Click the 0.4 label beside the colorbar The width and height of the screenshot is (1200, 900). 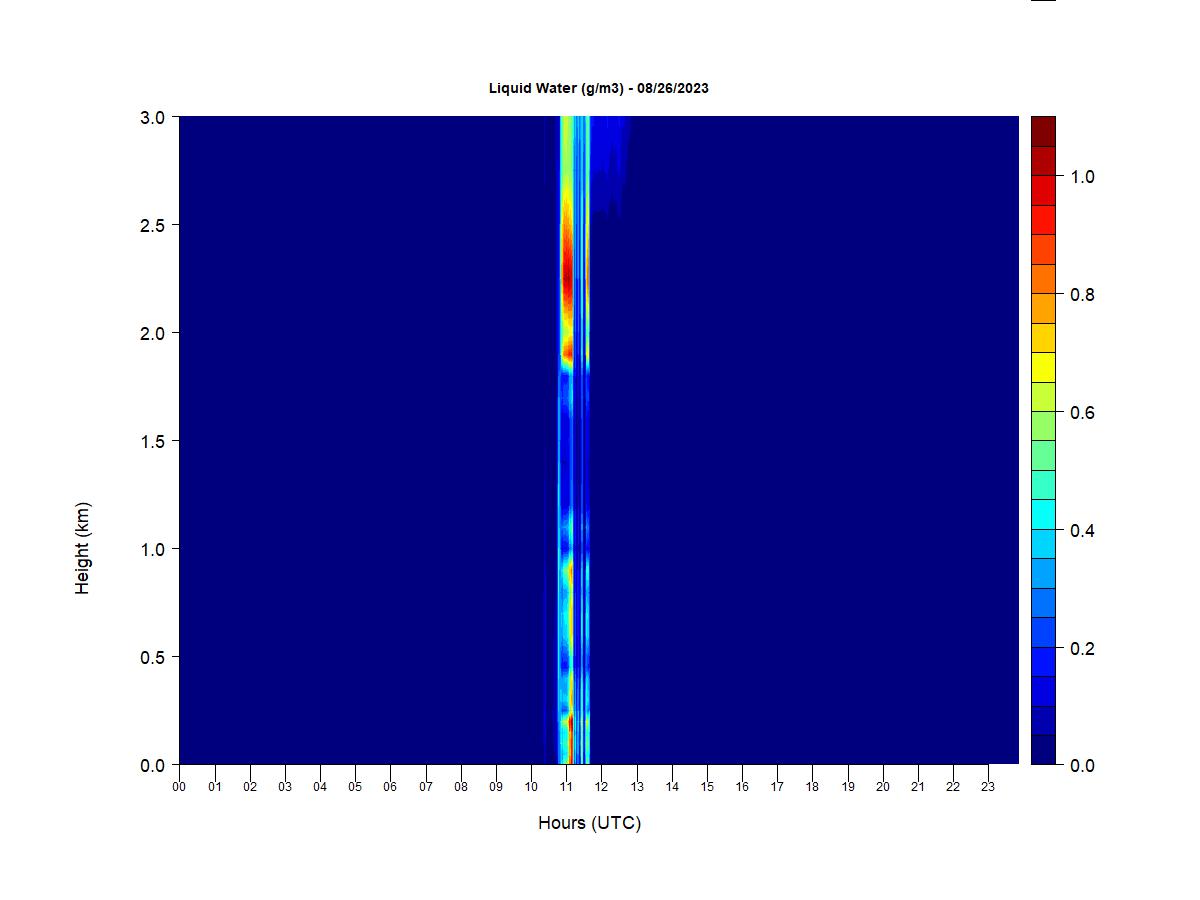[1081, 531]
